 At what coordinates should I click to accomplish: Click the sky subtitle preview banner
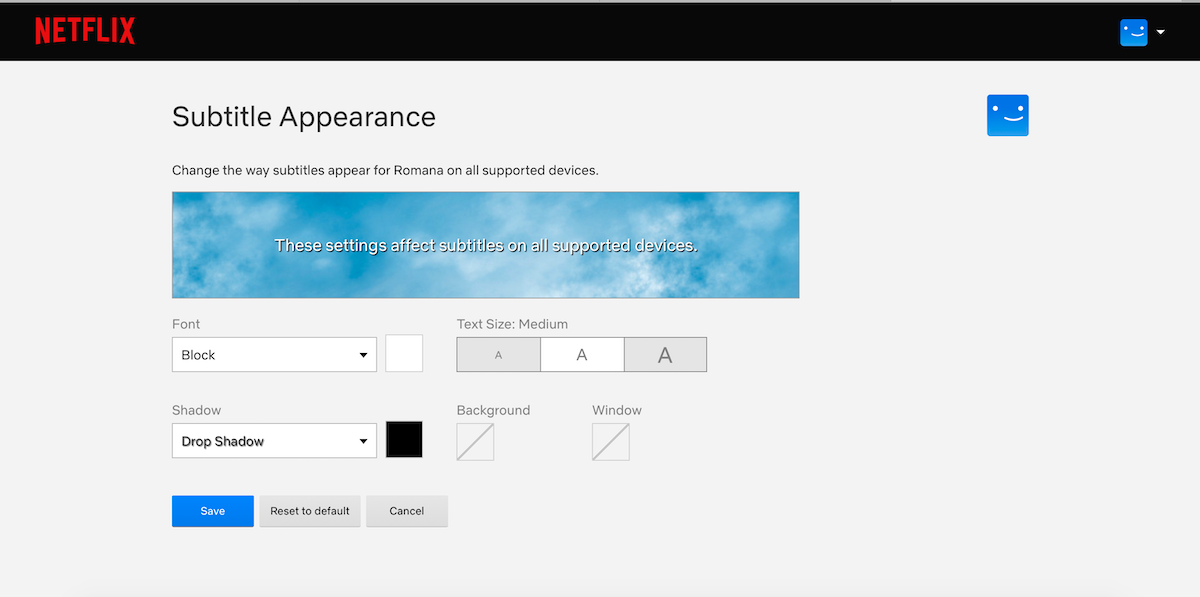tap(485, 245)
